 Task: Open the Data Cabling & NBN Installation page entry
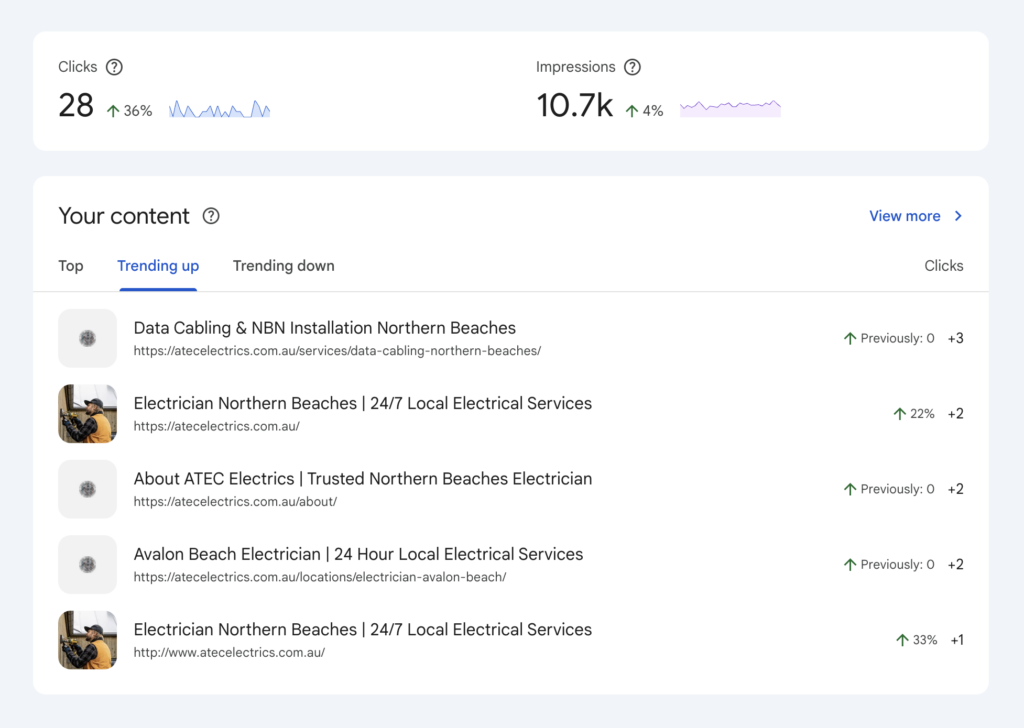coord(324,328)
